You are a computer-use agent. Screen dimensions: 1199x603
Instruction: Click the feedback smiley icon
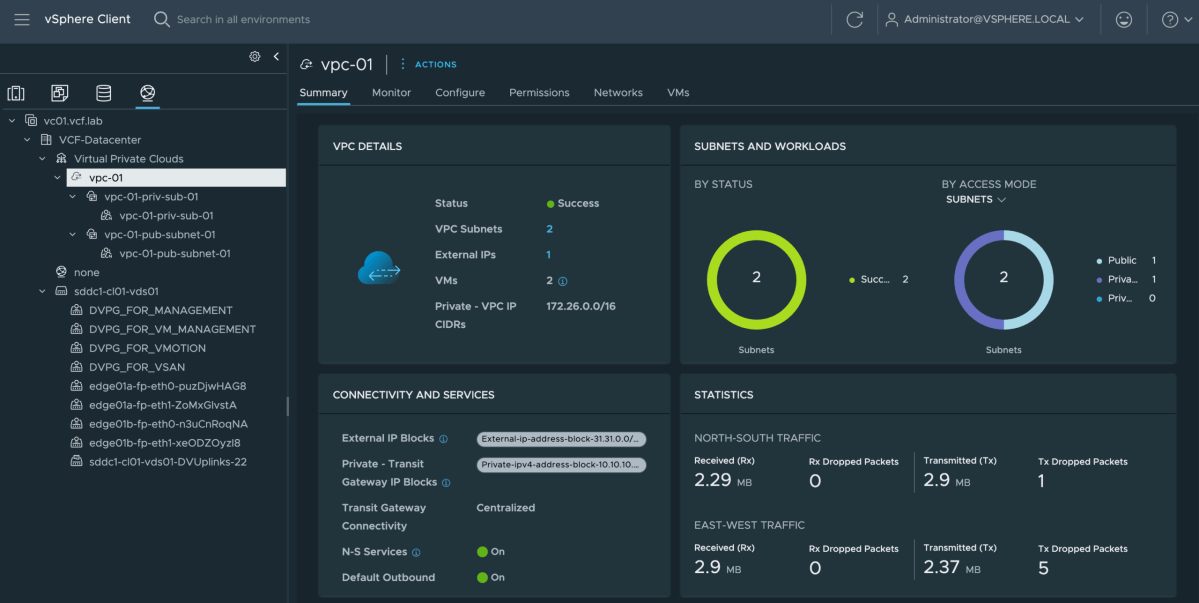coord(1124,19)
